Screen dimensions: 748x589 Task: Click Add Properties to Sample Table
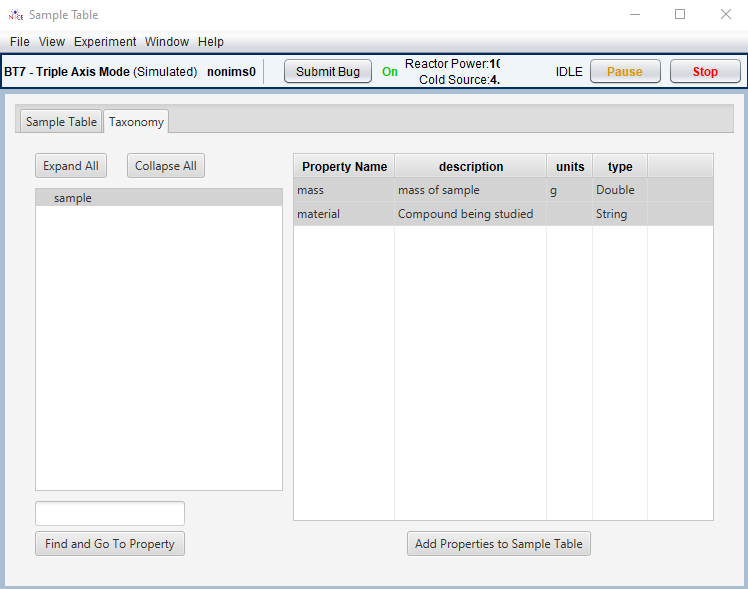500,544
